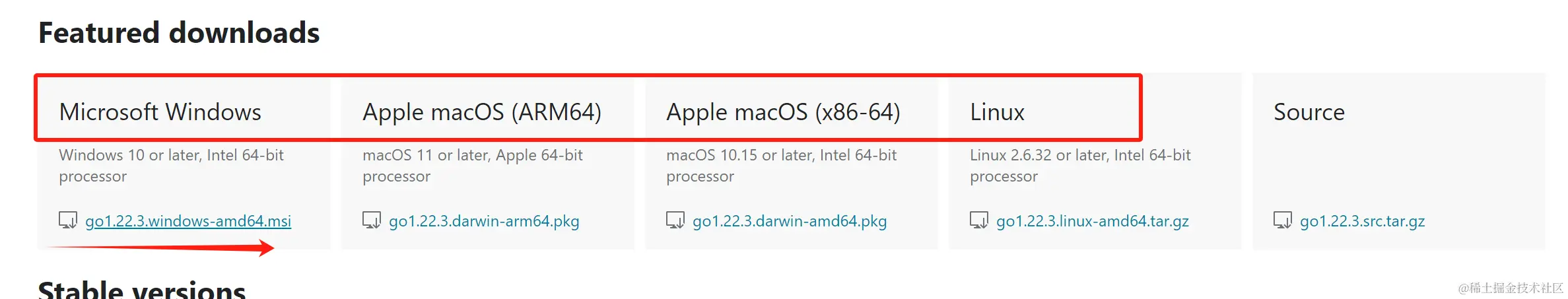Click the Stable versions heading
Screen dimensions: 1568x299
tap(142, 289)
